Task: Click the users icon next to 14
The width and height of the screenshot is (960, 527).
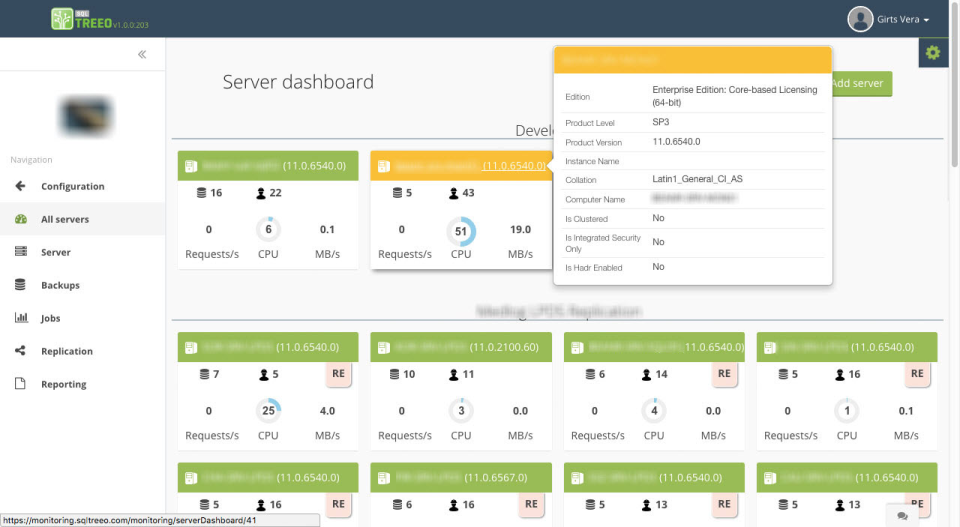Action: [x=647, y=375]
